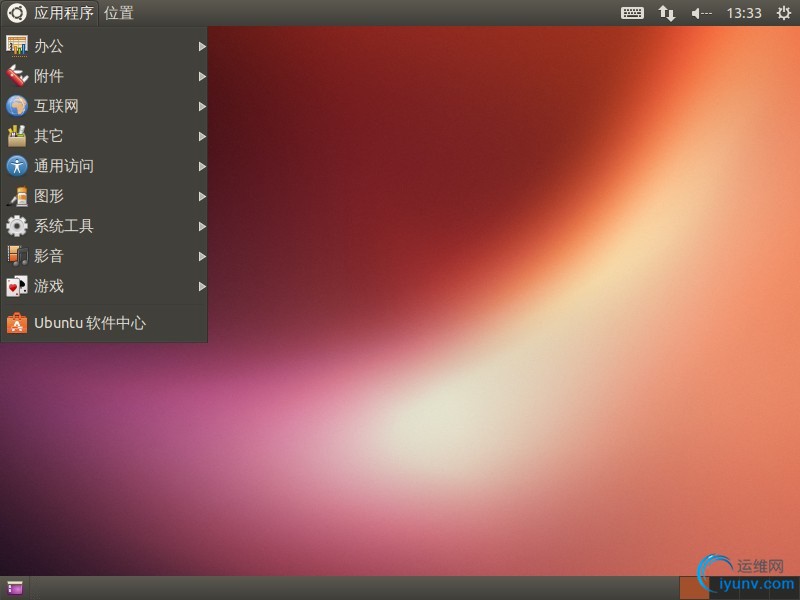Click the 附件 Swiss-knife icon

tap(17, 76)
